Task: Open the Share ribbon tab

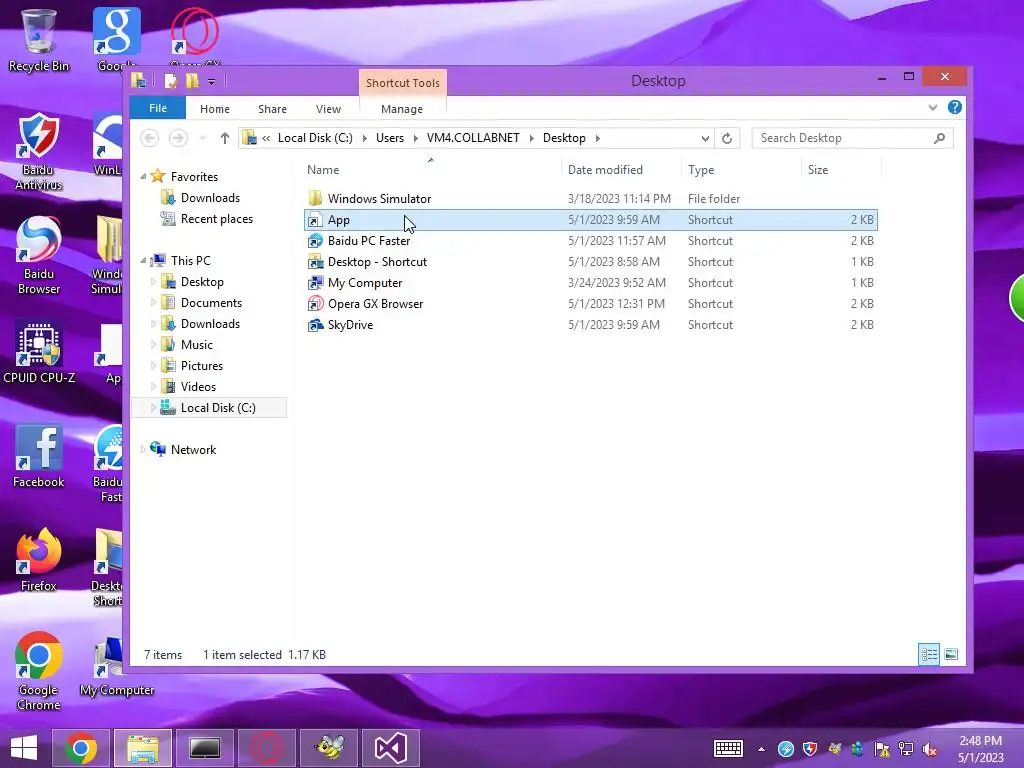Action: point(272,109)
